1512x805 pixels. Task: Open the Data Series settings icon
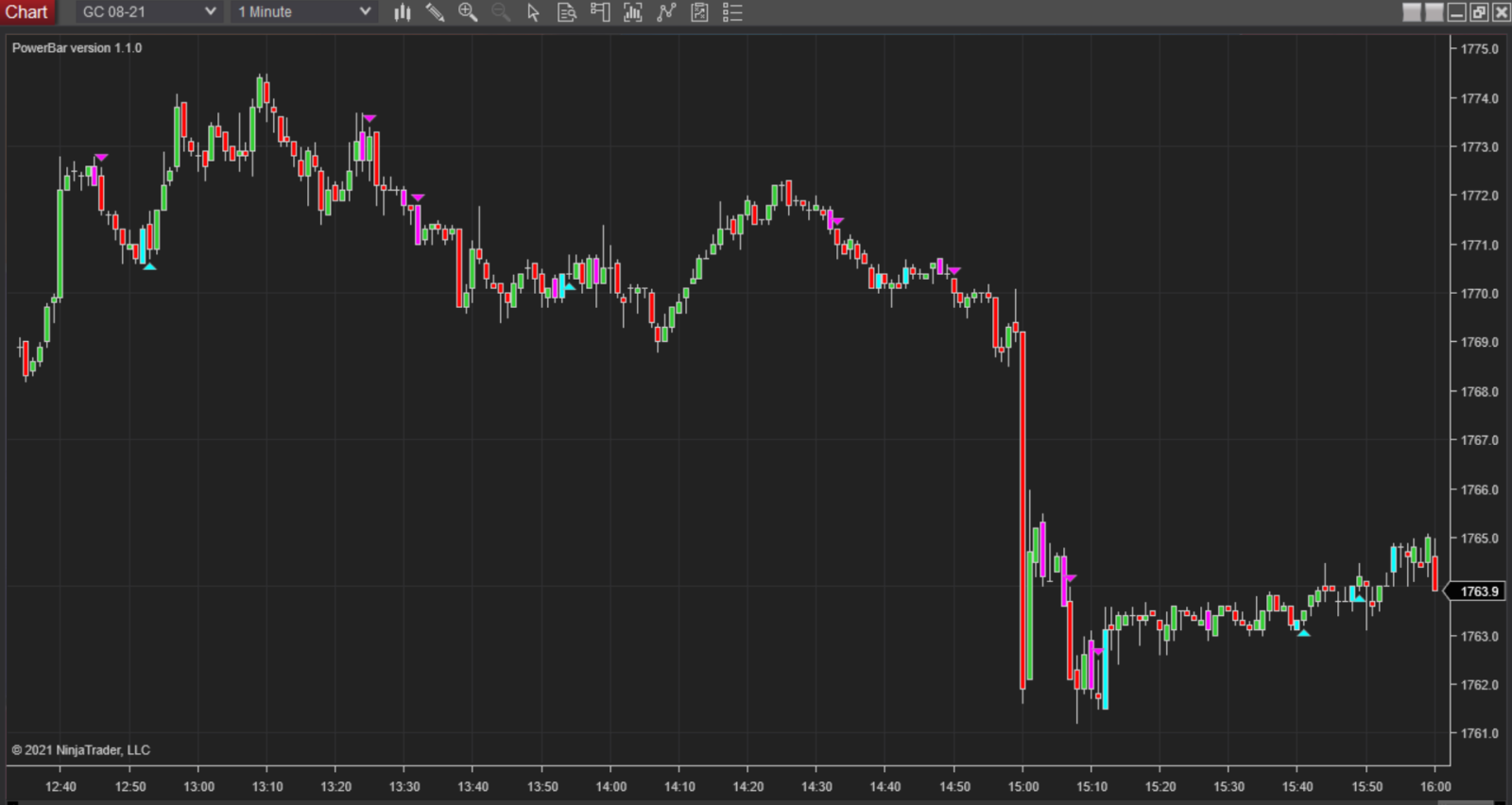(633, 12)
